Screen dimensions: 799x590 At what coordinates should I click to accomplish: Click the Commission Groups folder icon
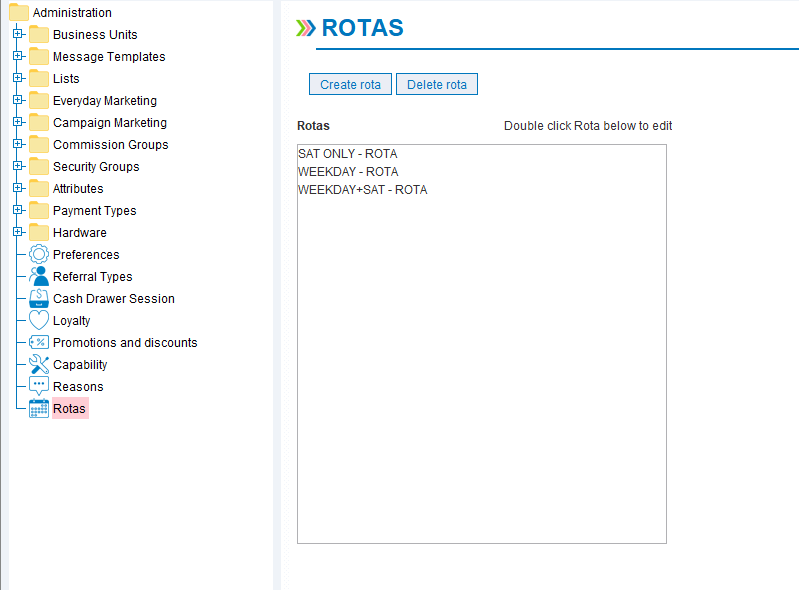[39, 144]
